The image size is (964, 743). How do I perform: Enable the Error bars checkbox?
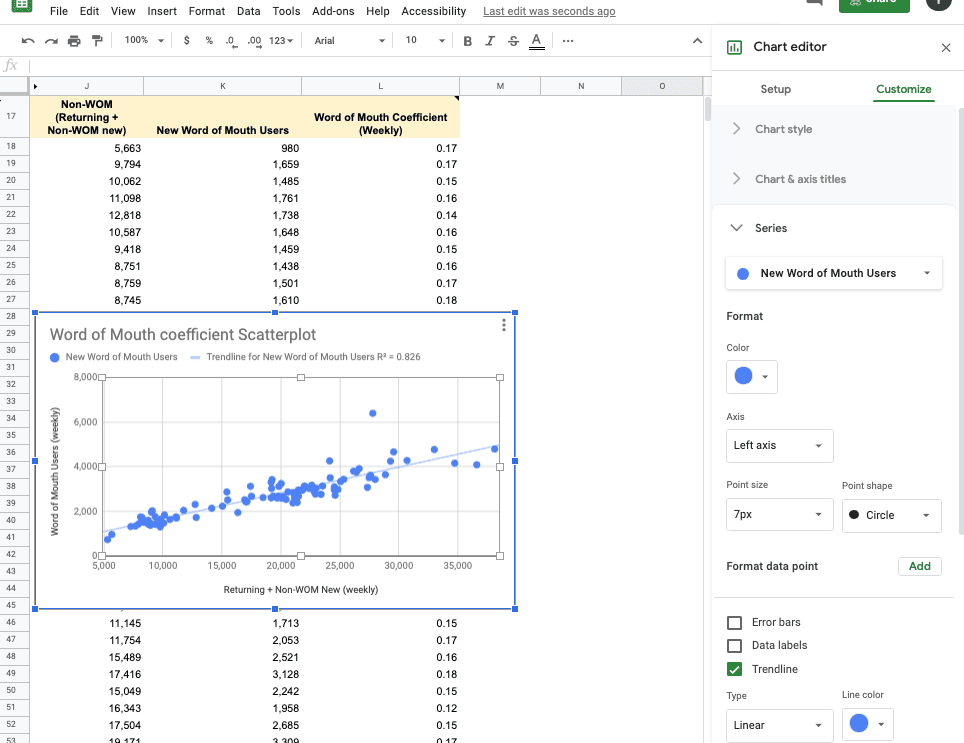(735, 622)
